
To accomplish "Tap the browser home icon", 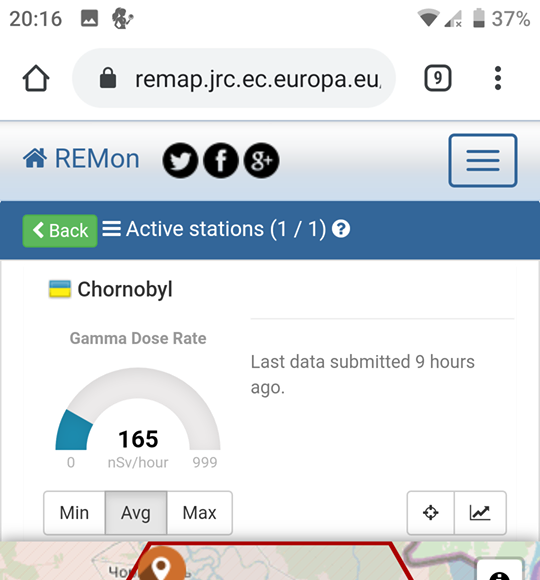I will coord(36,78).
